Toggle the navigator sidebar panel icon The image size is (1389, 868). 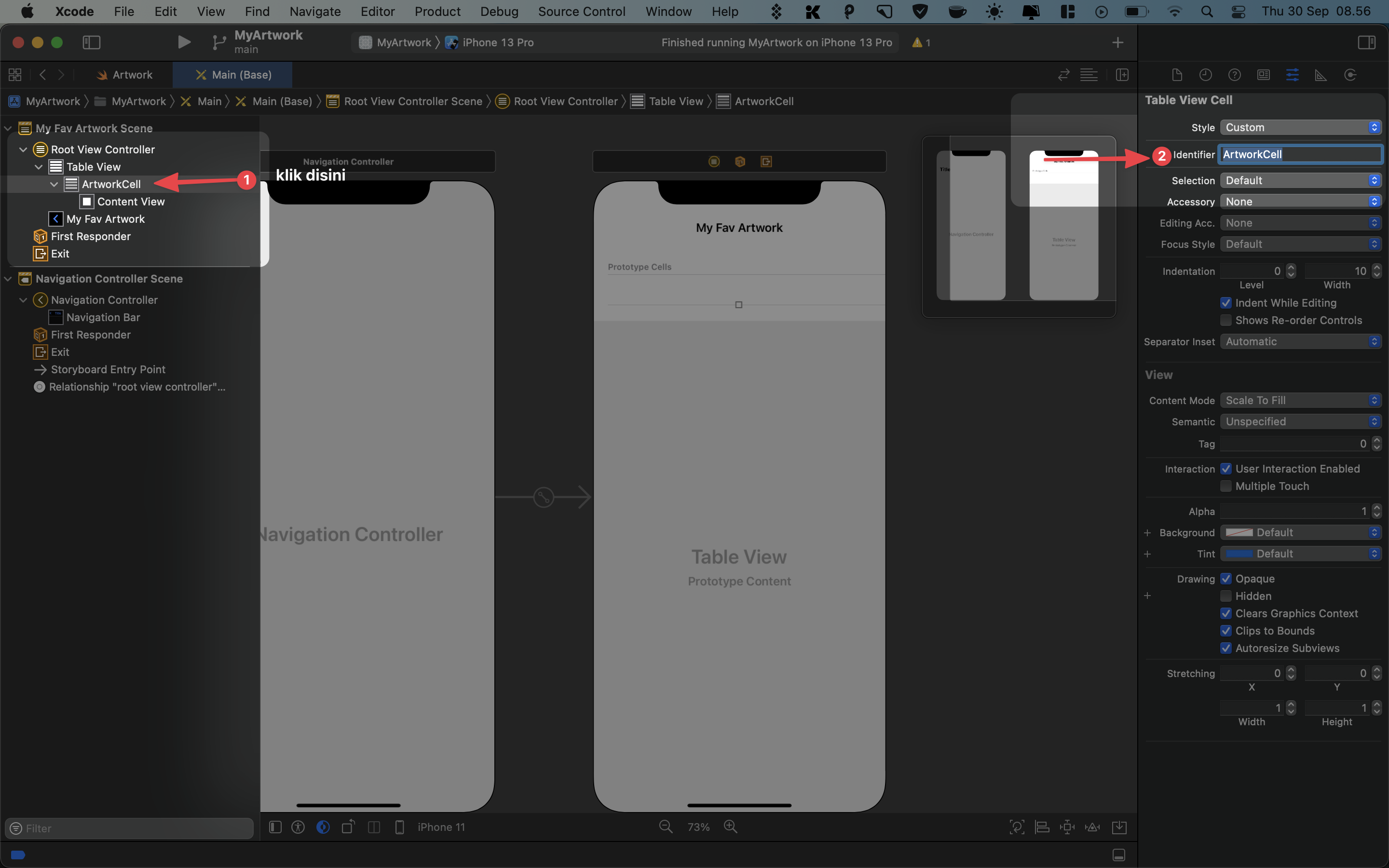(91, 42)
